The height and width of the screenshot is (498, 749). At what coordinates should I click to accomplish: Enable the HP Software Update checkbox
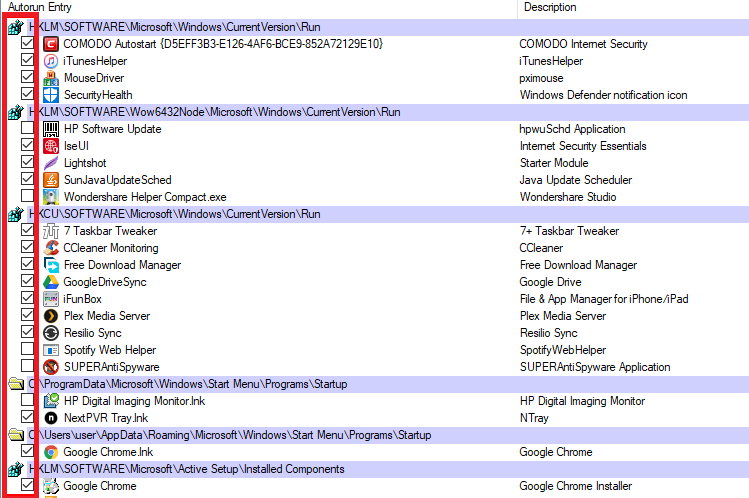28,127
